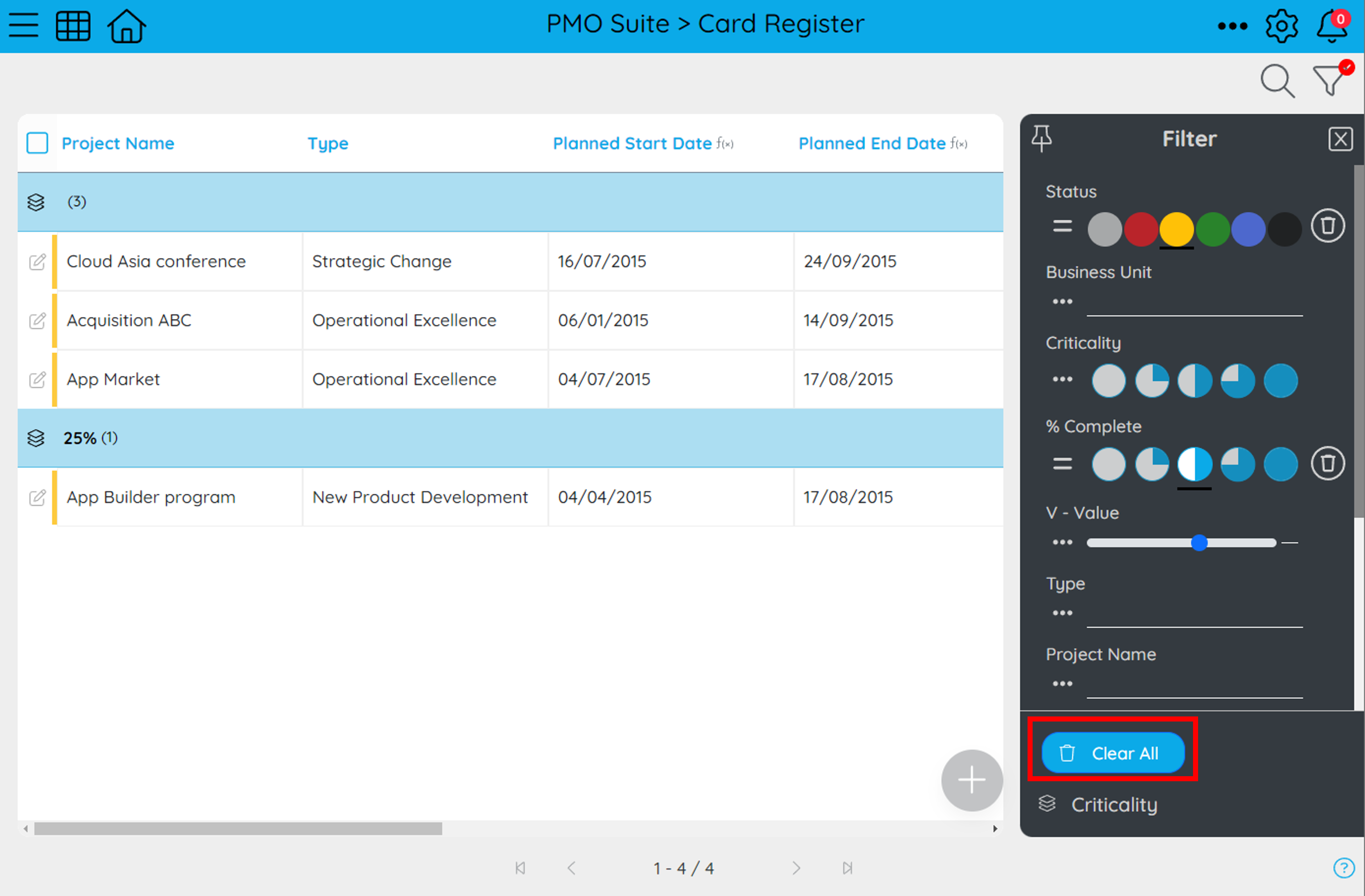Click the V - Value slider handle

[1199, 543]
